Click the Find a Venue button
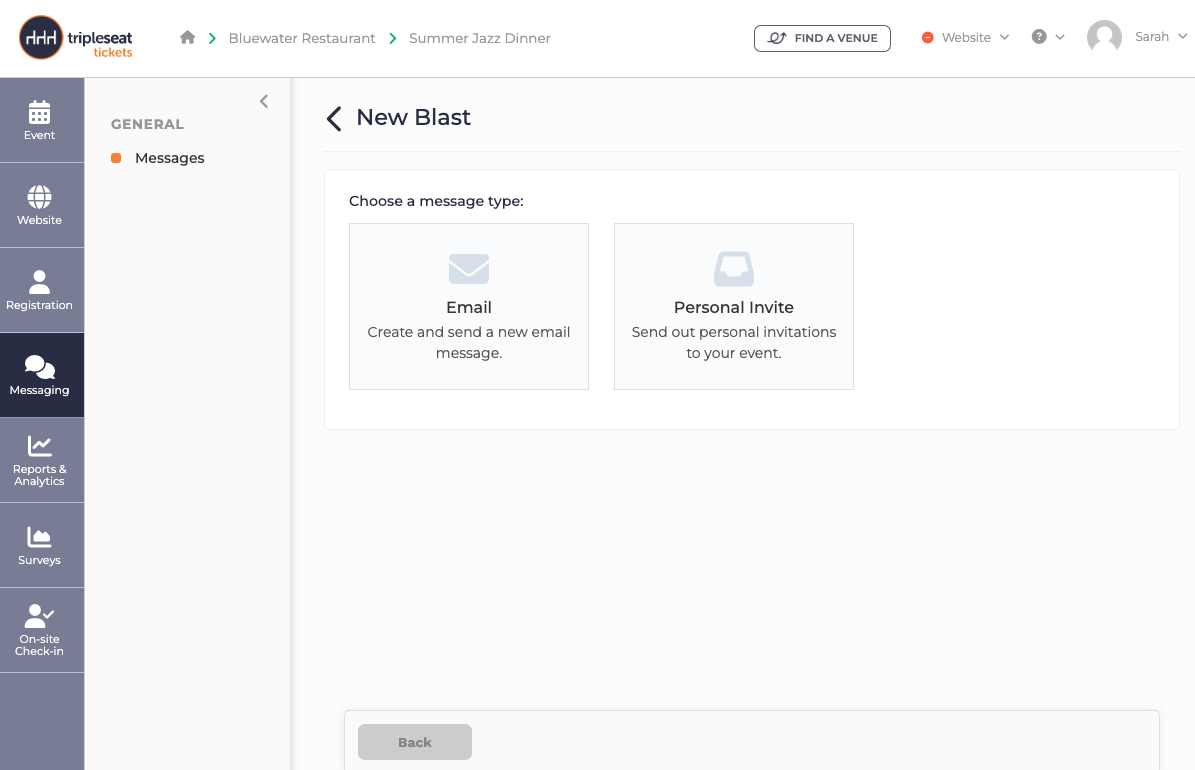 click(x=822, y=38)
